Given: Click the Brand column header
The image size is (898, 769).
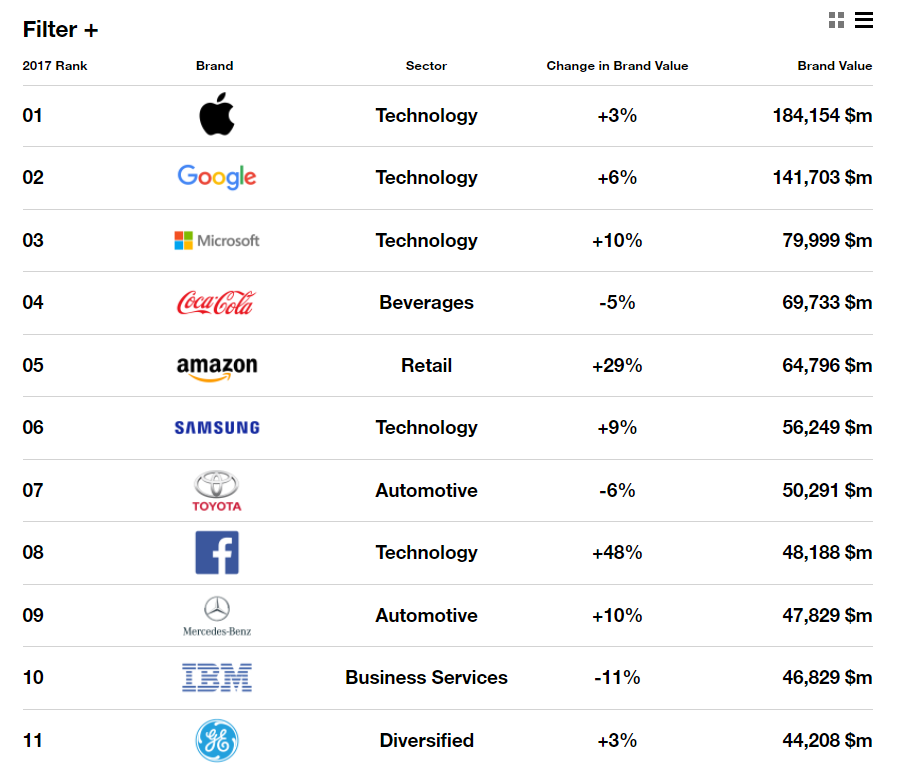Looking at the screenshot, I should click(x=214, y=66).
